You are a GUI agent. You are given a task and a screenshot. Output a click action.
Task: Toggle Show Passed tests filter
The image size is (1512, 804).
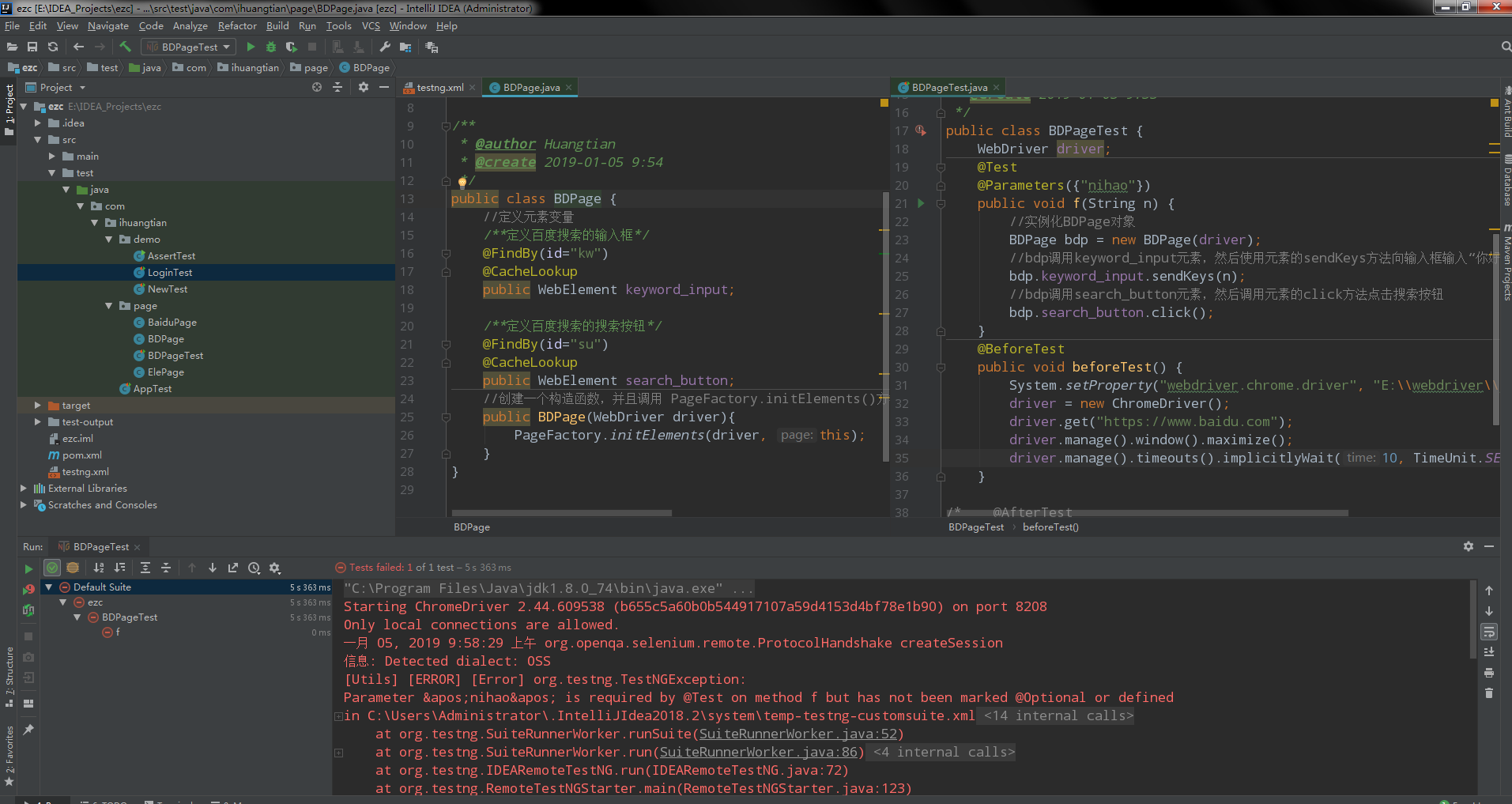click(x=52, y=568)
